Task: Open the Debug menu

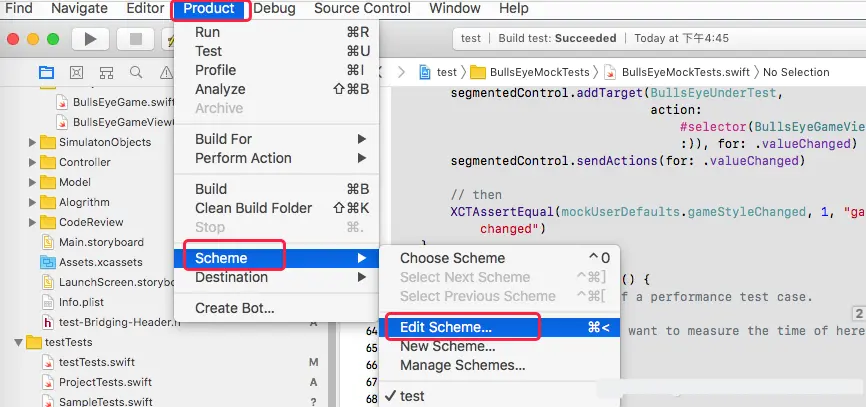Action: pos(274,9)
